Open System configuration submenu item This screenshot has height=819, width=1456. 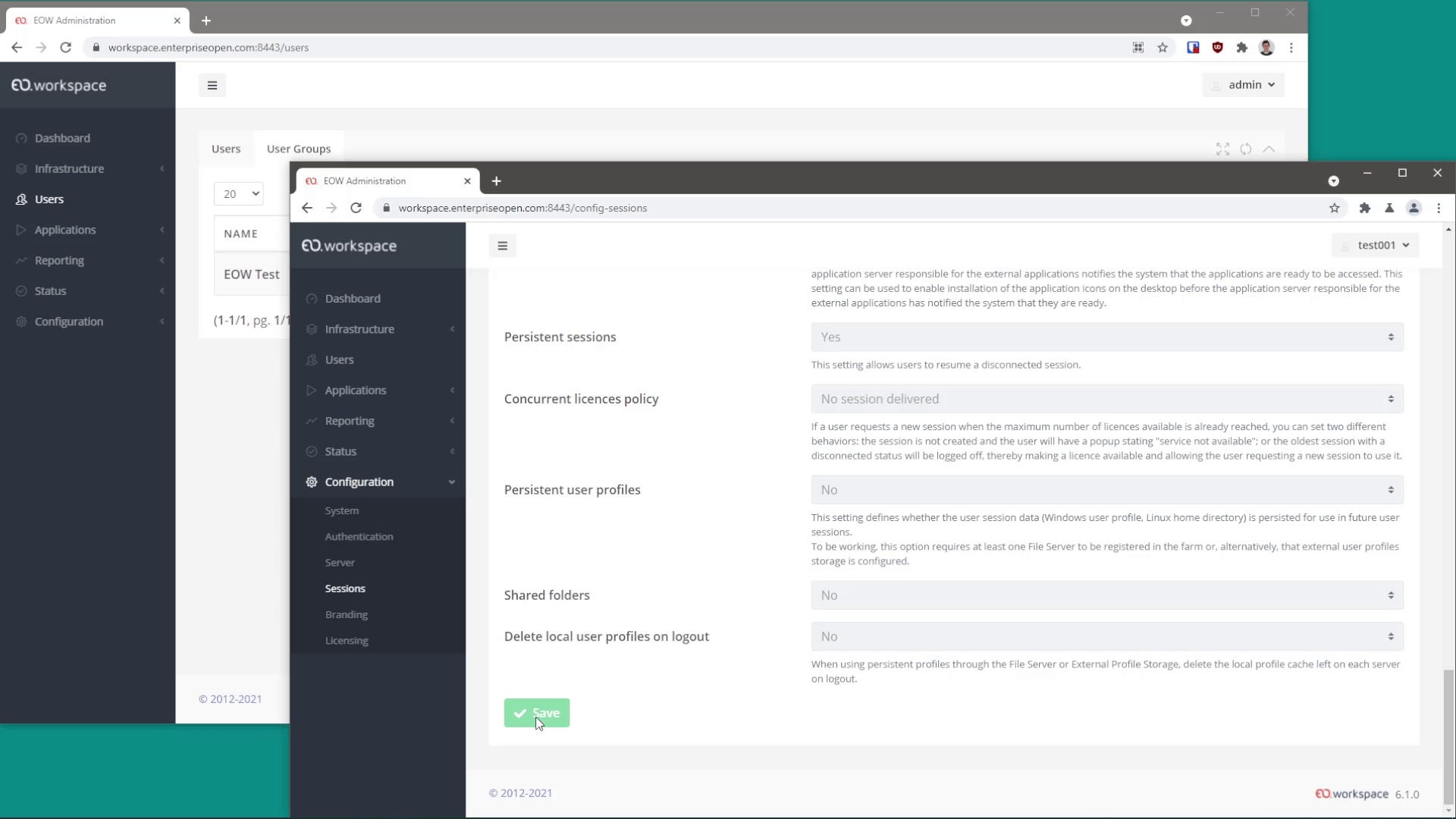point(342,511)
